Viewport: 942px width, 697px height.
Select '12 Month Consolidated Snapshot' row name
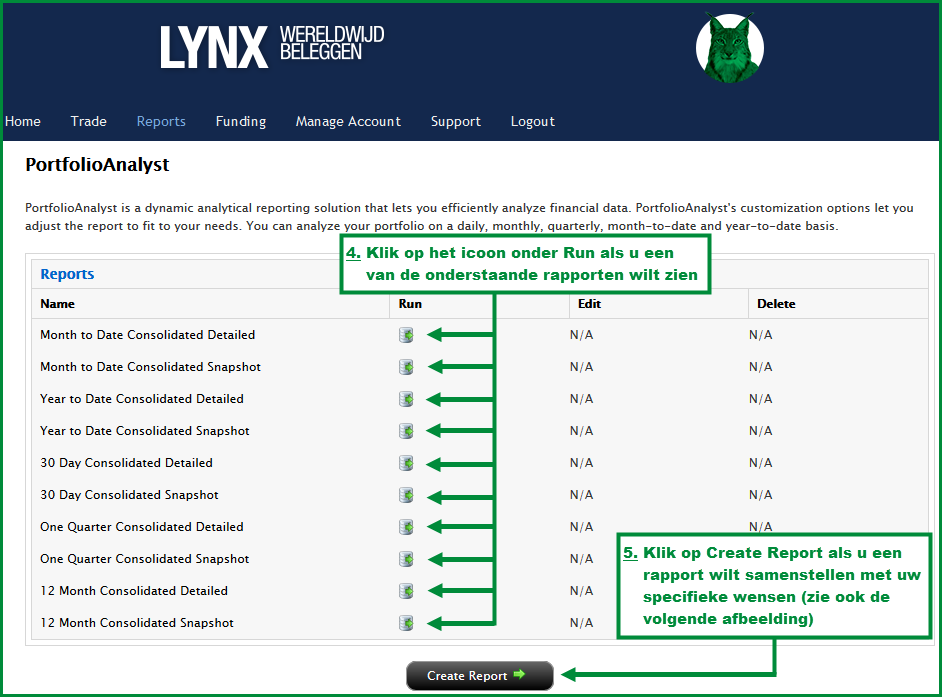pyautogui.click(x=137, y=623)
